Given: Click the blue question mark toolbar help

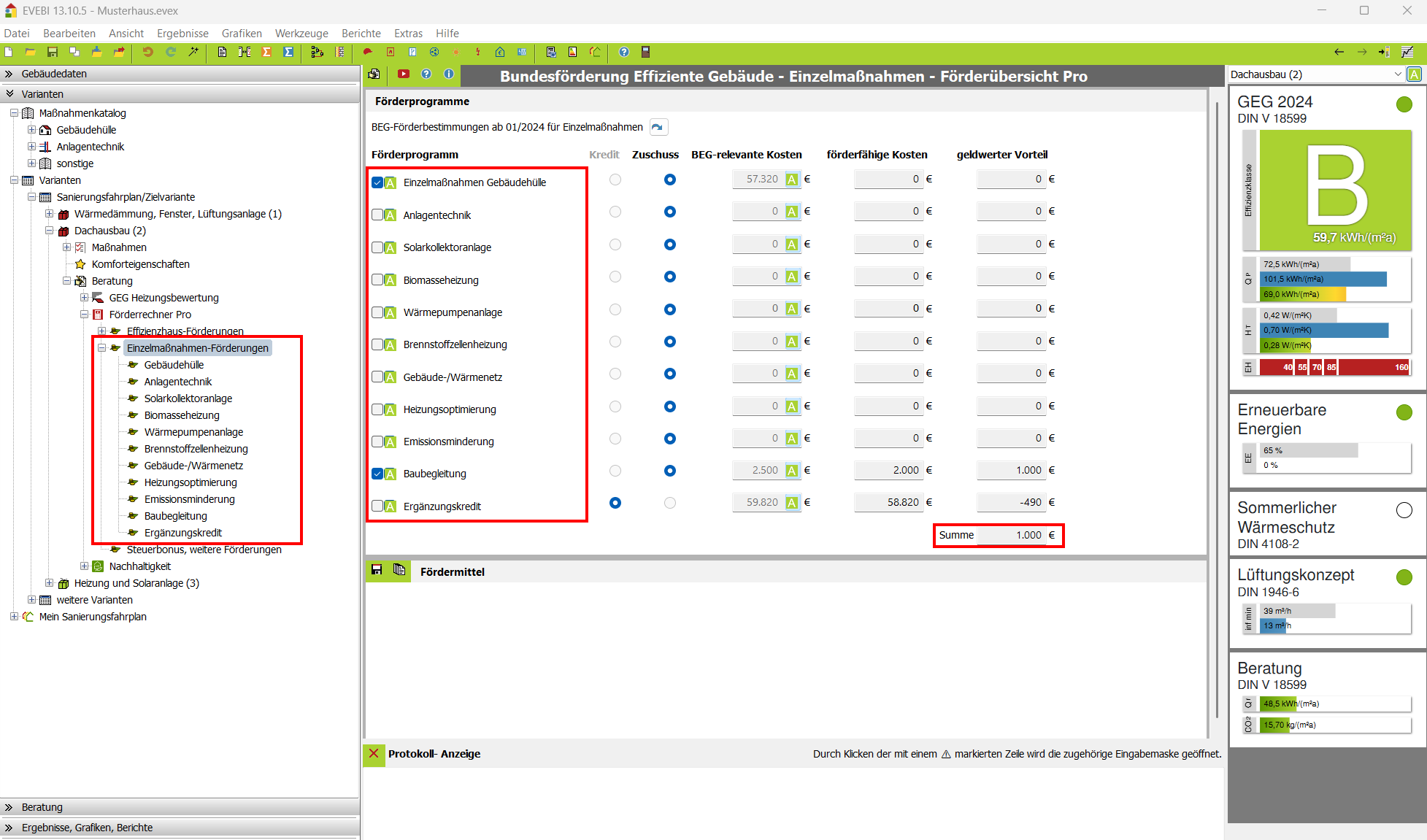Looking at the screenshot, I should 623,52.
